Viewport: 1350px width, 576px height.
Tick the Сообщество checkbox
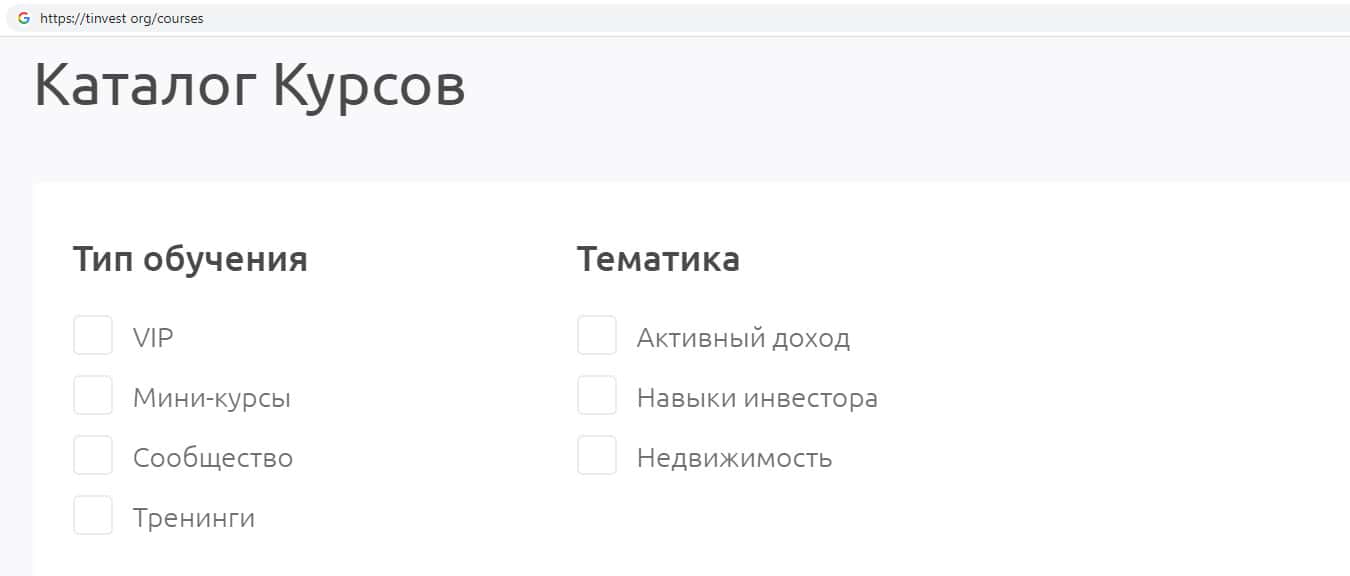tap(93, 456)
